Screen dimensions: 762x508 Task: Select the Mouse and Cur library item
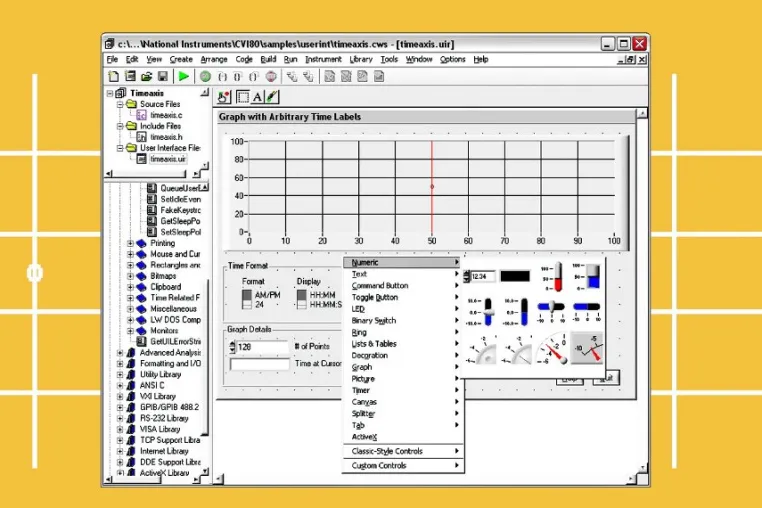pyautogui.click(x=175, y=254)
